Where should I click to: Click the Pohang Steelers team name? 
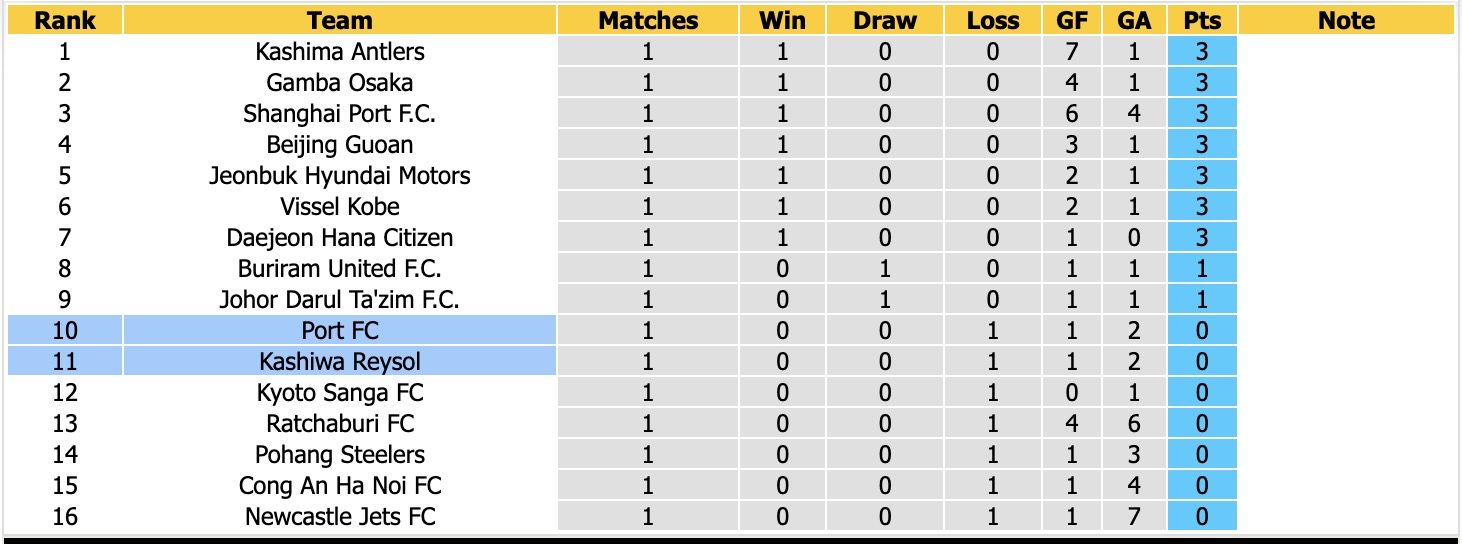tap(340, 455)
